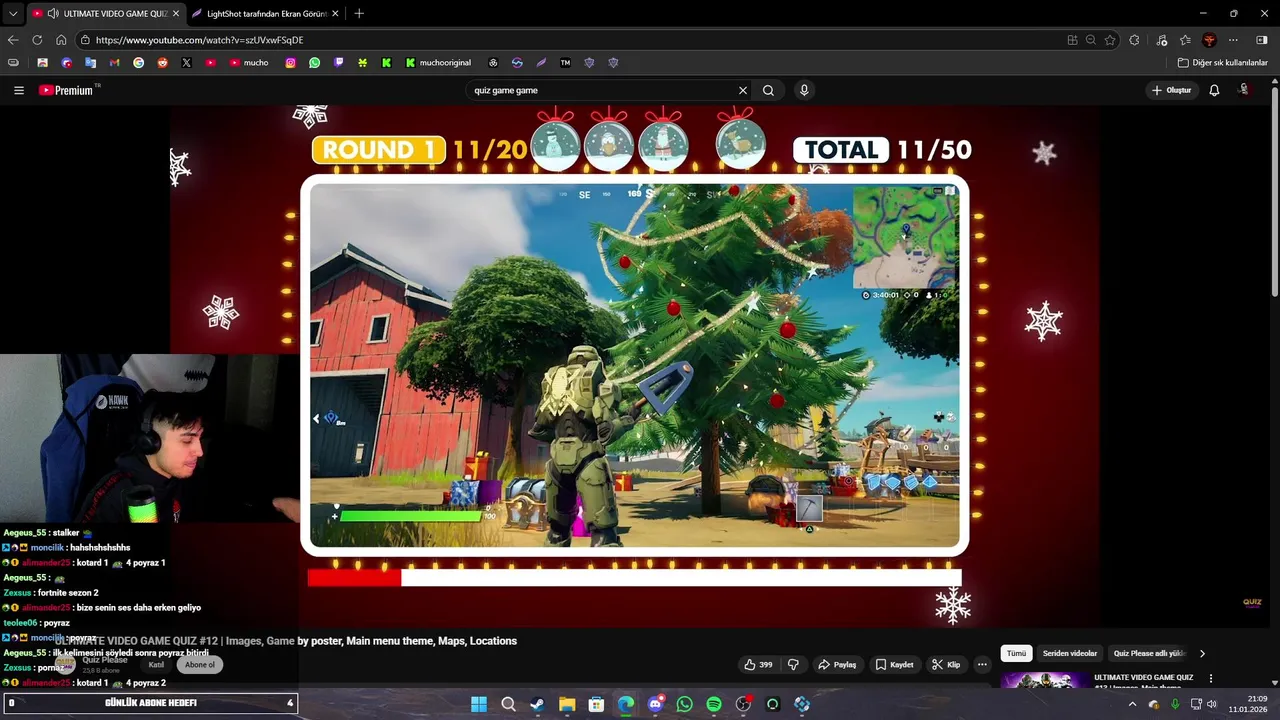
Task: Dislike the video with thumbs-down
Action: pos(794,664)
